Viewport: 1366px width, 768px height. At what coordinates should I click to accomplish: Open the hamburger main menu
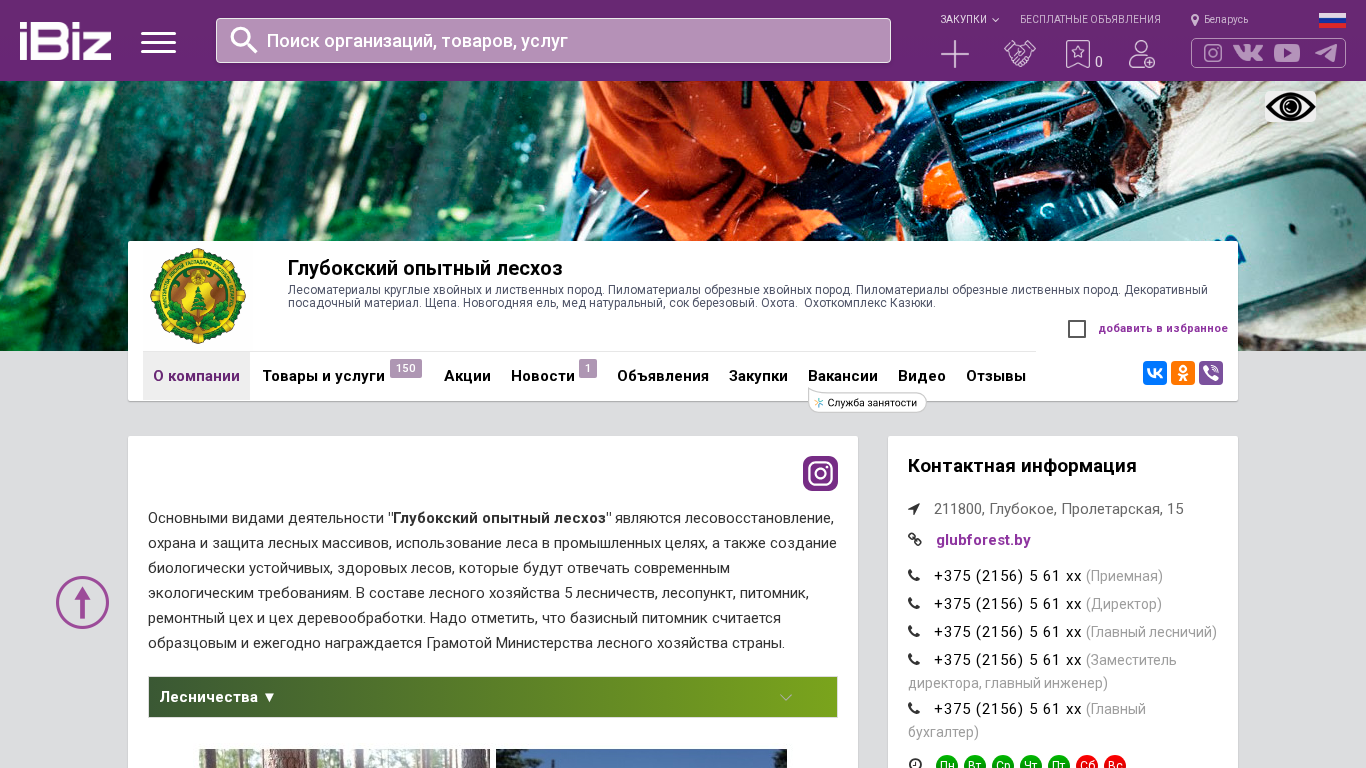click(x=158, y=42)
